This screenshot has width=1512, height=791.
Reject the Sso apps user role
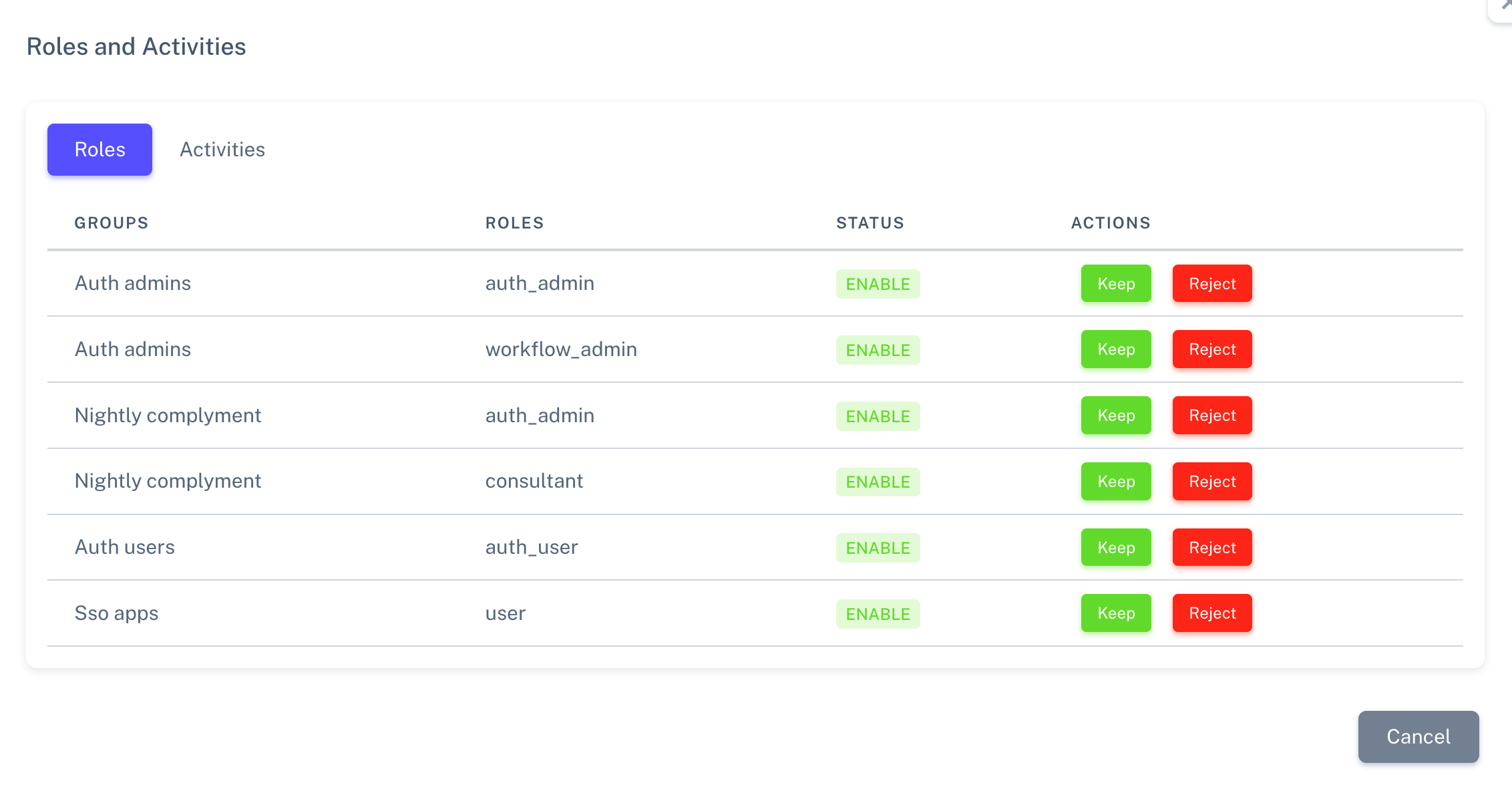(x=1212, y=613)
